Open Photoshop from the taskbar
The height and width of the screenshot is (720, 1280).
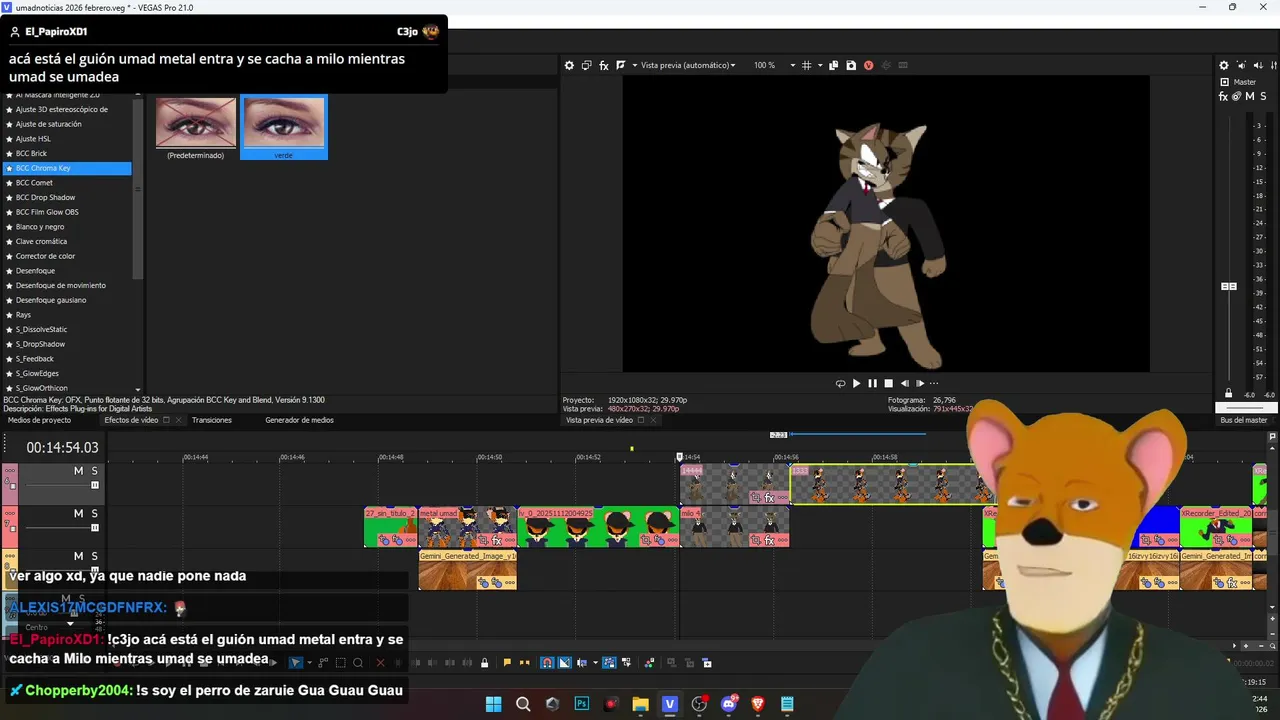[x=582, y=704]
